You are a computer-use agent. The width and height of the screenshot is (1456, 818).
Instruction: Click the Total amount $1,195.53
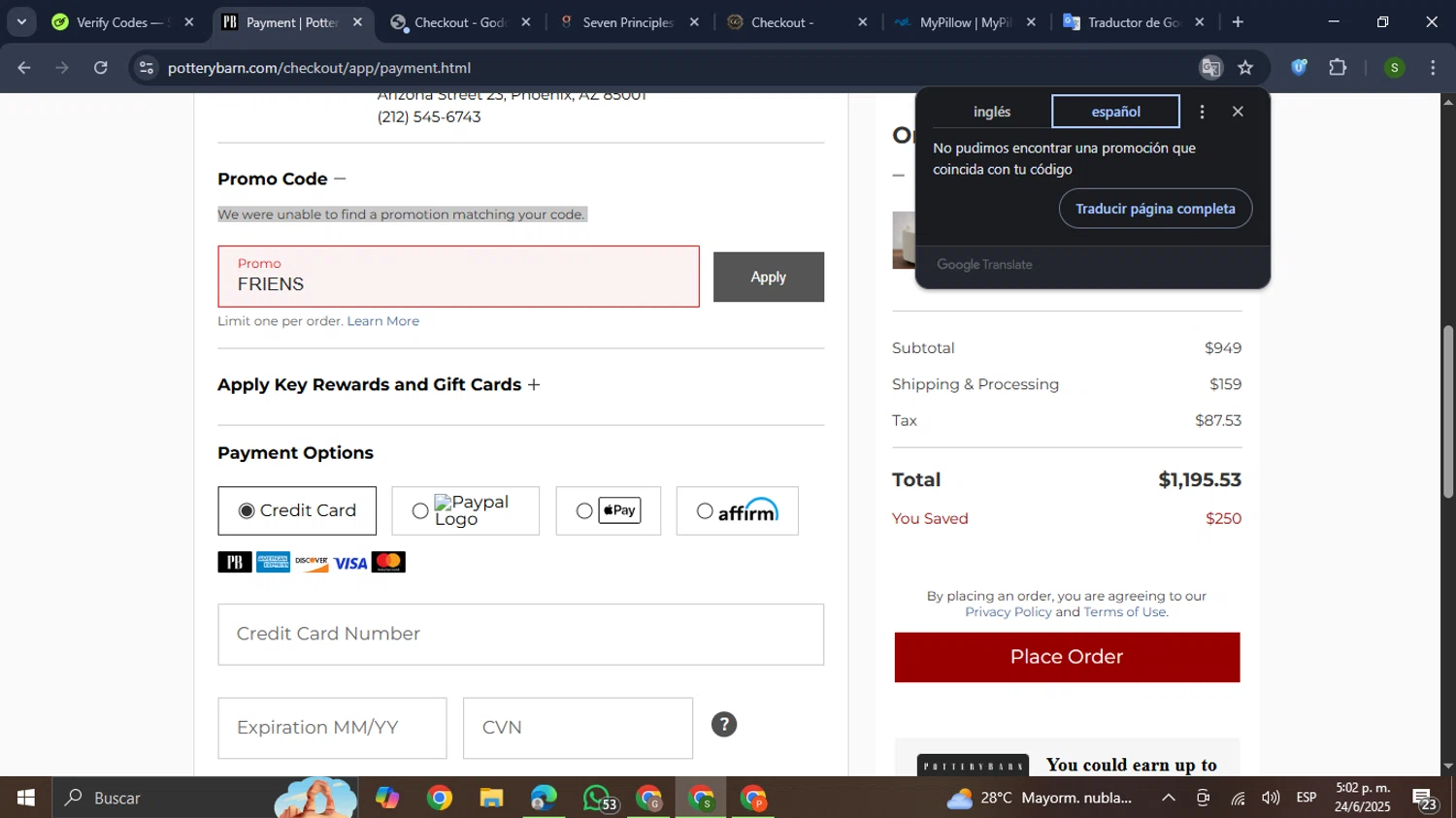tap(1200, 479)
